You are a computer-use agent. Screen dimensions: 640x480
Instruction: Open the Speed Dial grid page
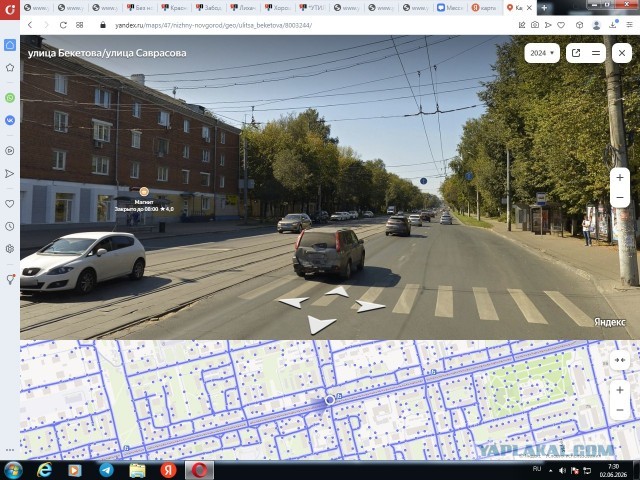click(80, 25)
